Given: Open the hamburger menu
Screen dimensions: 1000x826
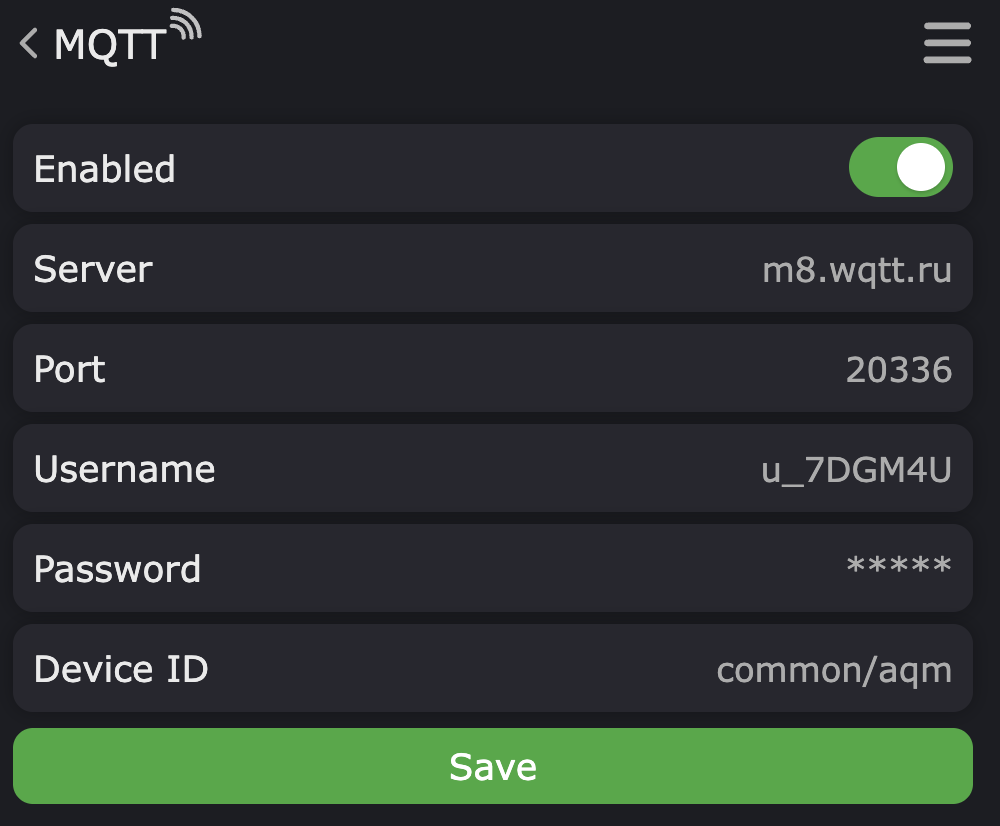Looking at the screenshot, I should pos(947,44).
